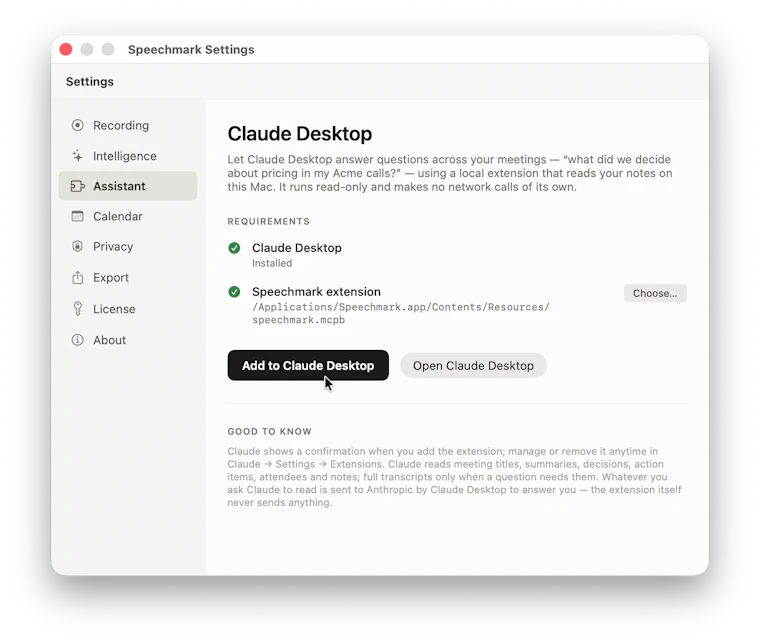Minimize the Speechmark Settings window
Image resolution: width=760 pixels, height=643 pixels.
point(87,49)
